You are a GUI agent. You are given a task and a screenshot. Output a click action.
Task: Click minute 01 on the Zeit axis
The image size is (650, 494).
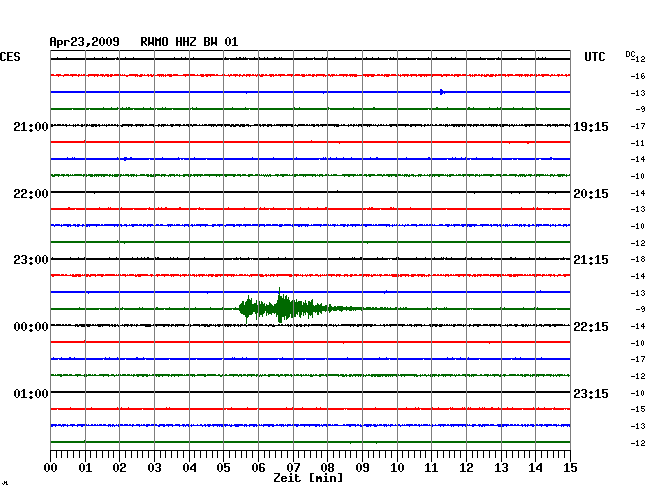click(85, 467)
